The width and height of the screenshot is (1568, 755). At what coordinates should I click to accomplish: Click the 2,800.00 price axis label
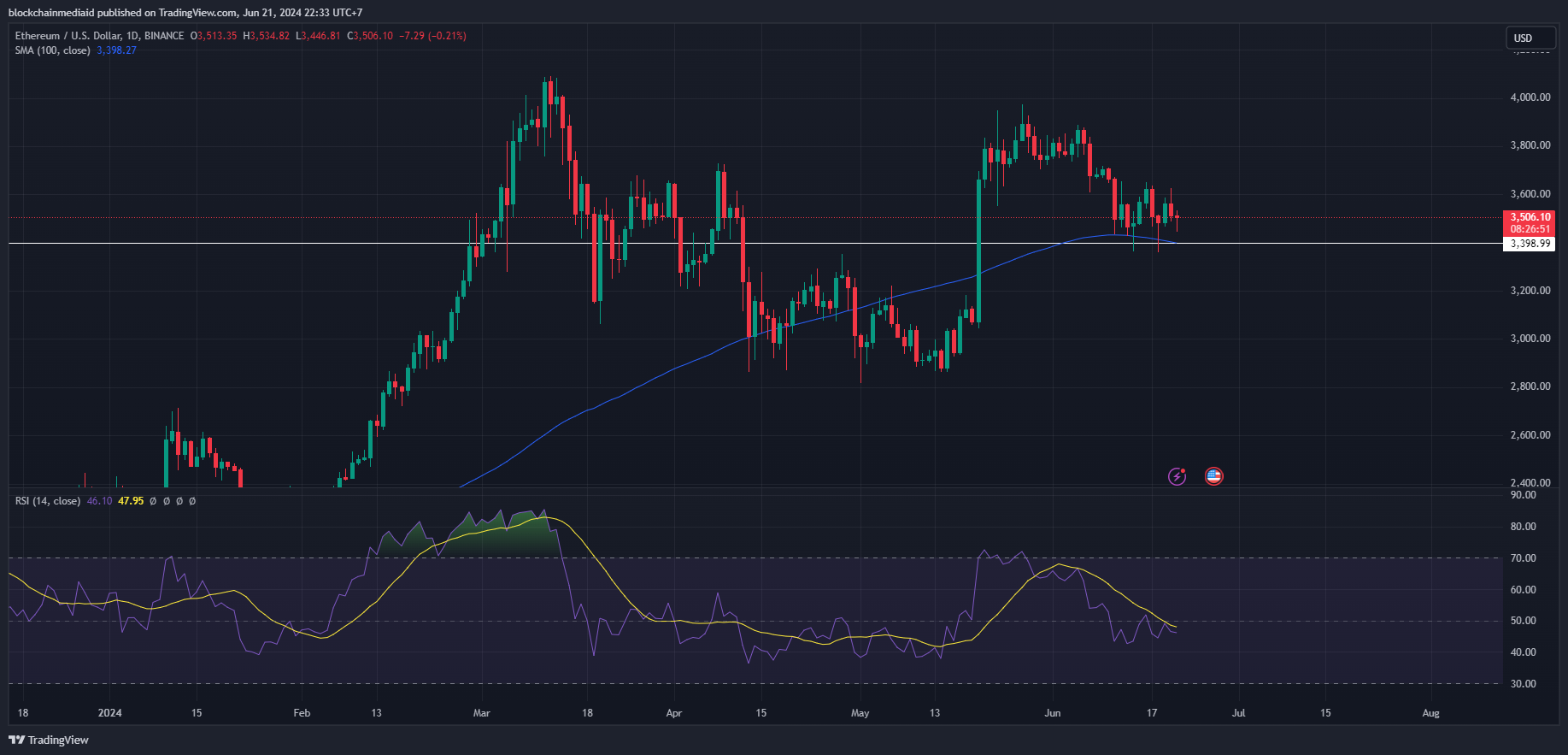tap(1530, 386)
